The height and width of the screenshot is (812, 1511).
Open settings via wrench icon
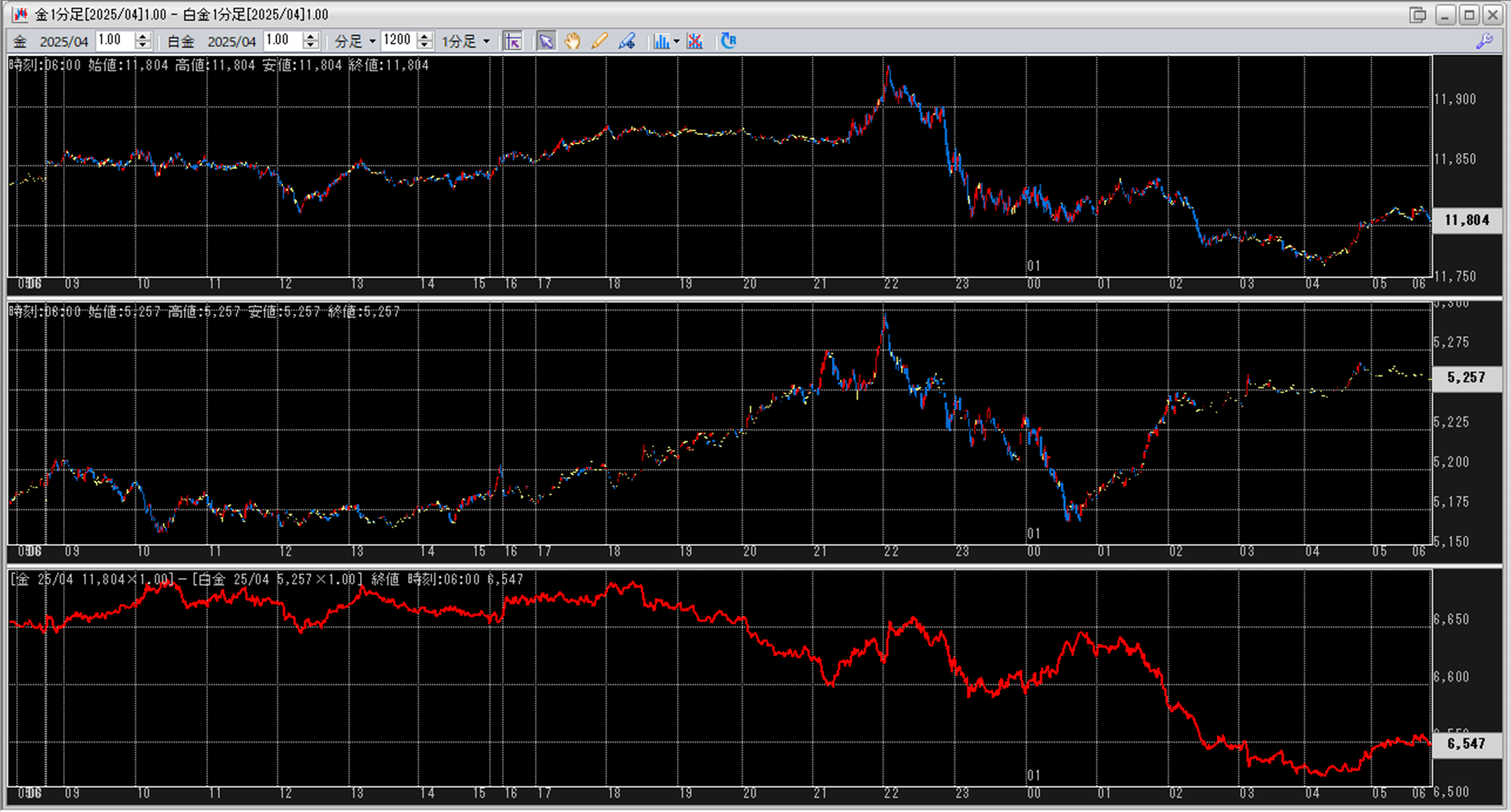(1484, 41)
